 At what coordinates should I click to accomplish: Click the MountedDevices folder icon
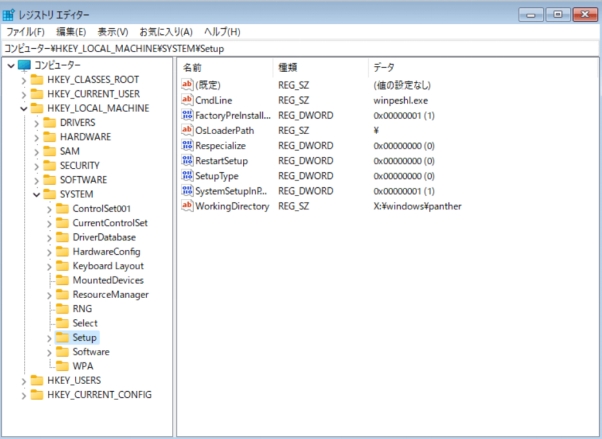point(62,280)
